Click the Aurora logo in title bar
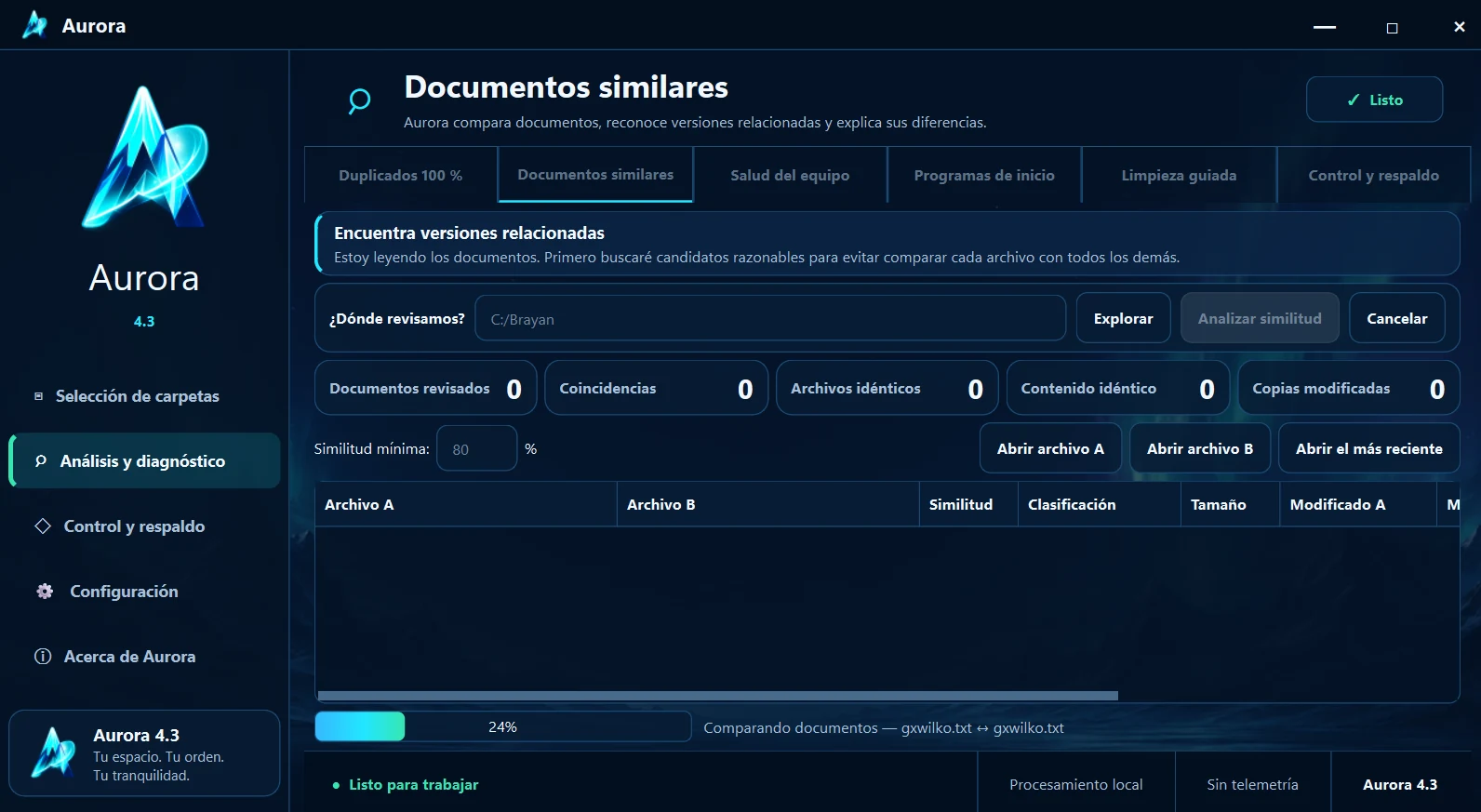 pos(35,25)
